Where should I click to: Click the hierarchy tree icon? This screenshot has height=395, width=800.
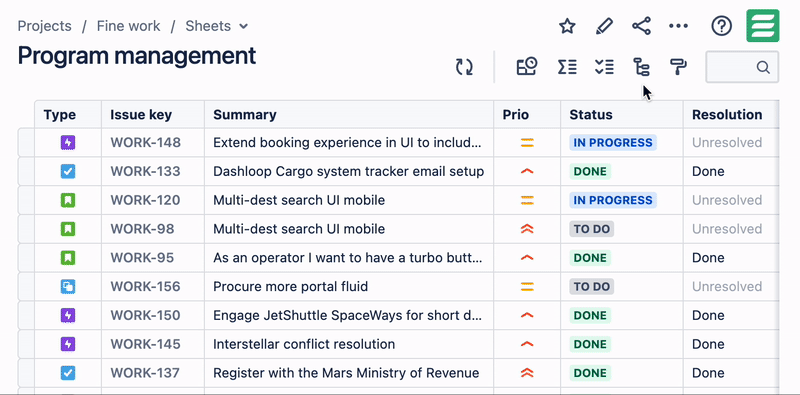641,67
